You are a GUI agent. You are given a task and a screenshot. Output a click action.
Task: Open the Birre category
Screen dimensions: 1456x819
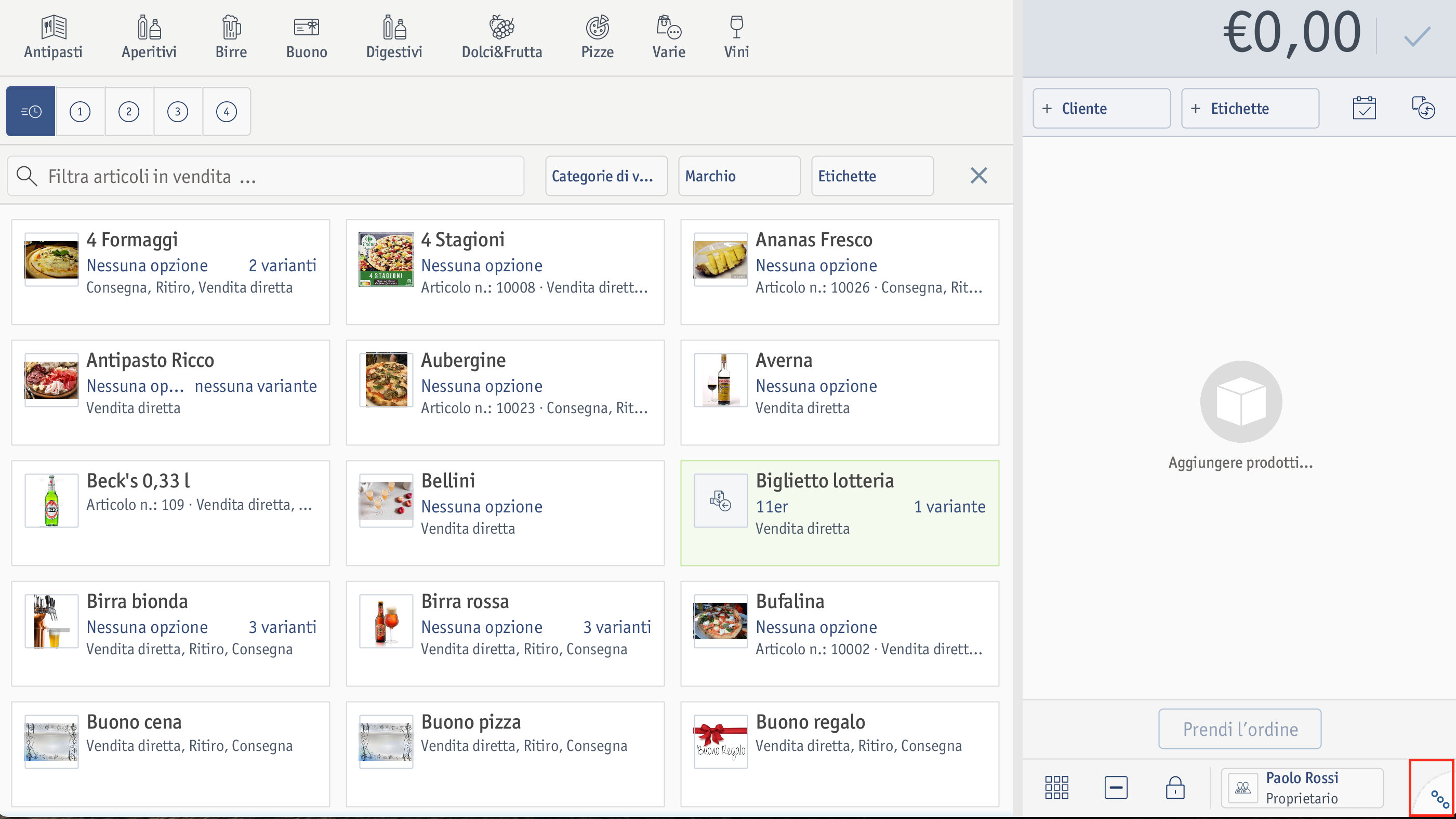point(231,37)
